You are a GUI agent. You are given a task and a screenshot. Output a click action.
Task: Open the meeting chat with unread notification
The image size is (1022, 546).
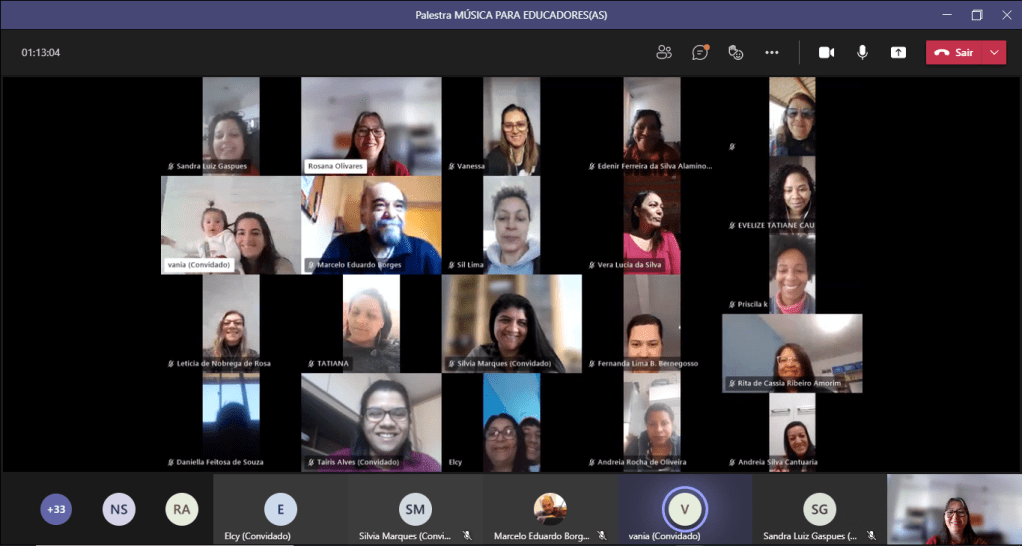click(700, 52)
